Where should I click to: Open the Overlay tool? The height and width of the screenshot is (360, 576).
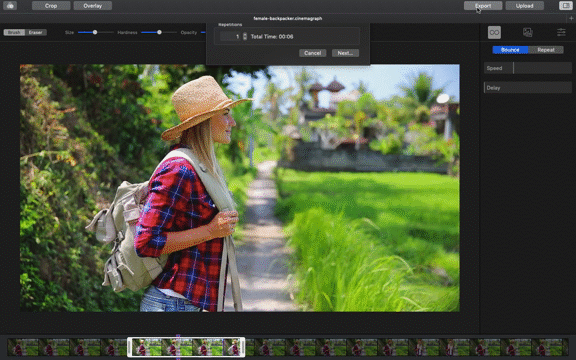(93, 6)
